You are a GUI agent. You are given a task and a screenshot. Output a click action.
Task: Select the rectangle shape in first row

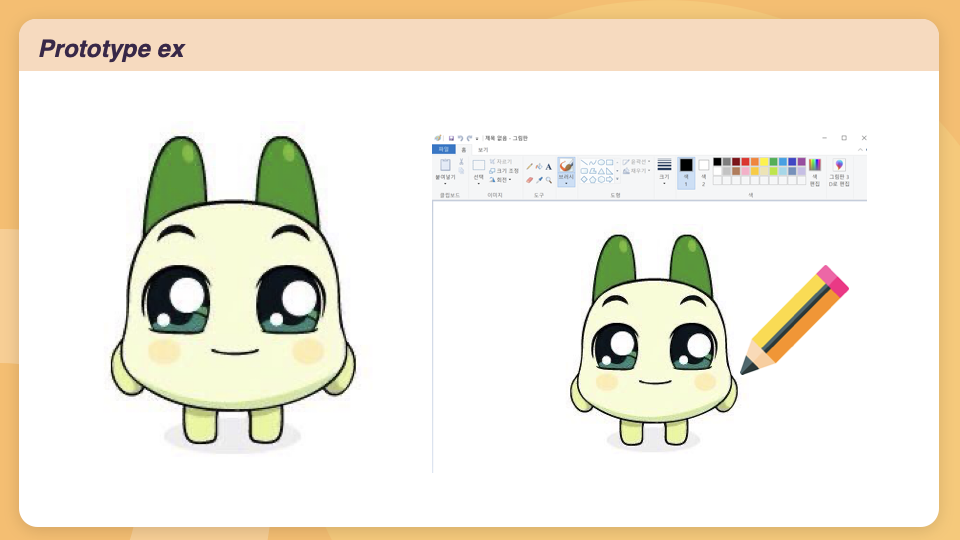(609, 162)
